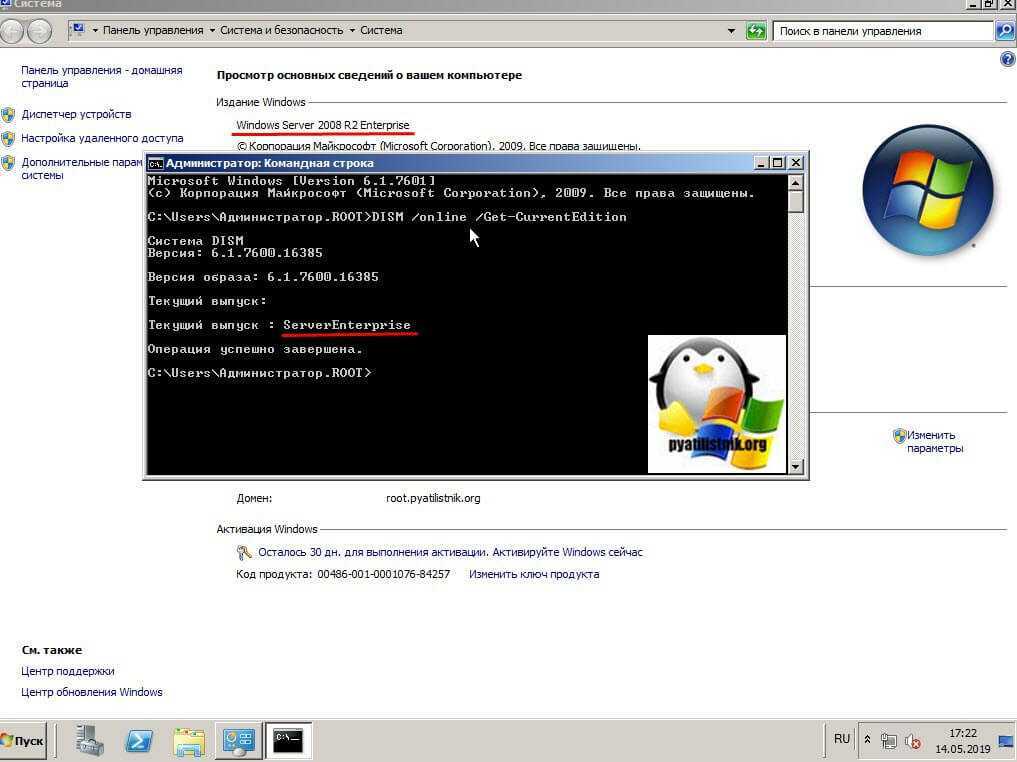Click the refresh button beside address bar

(756, 31)
